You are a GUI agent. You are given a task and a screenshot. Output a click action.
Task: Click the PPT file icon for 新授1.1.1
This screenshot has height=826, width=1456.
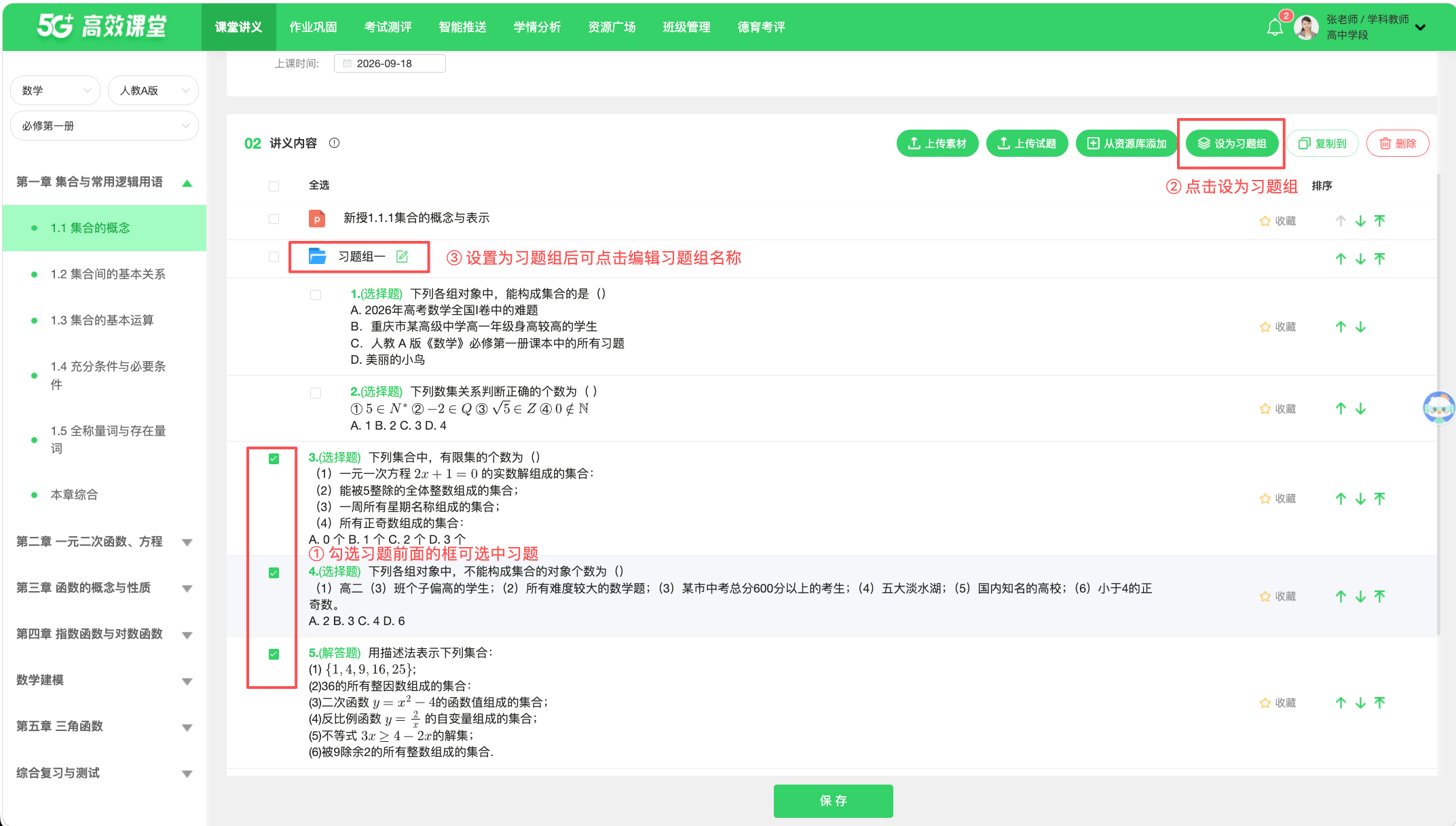(x=317, y=219)
